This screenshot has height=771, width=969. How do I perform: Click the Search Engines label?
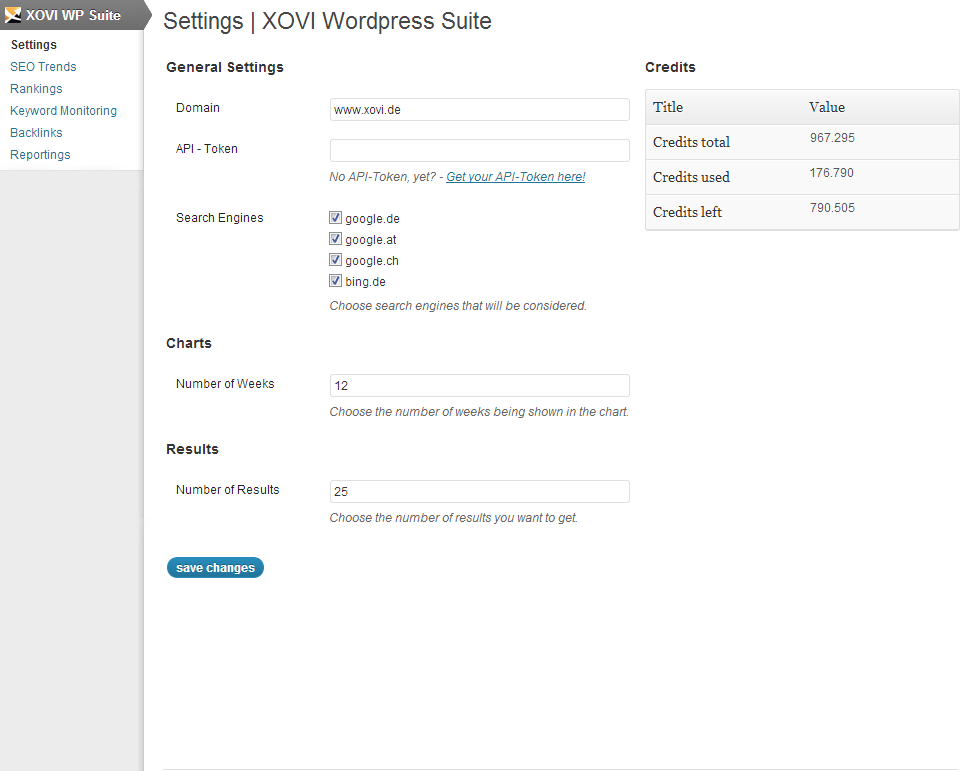[219, 217]
